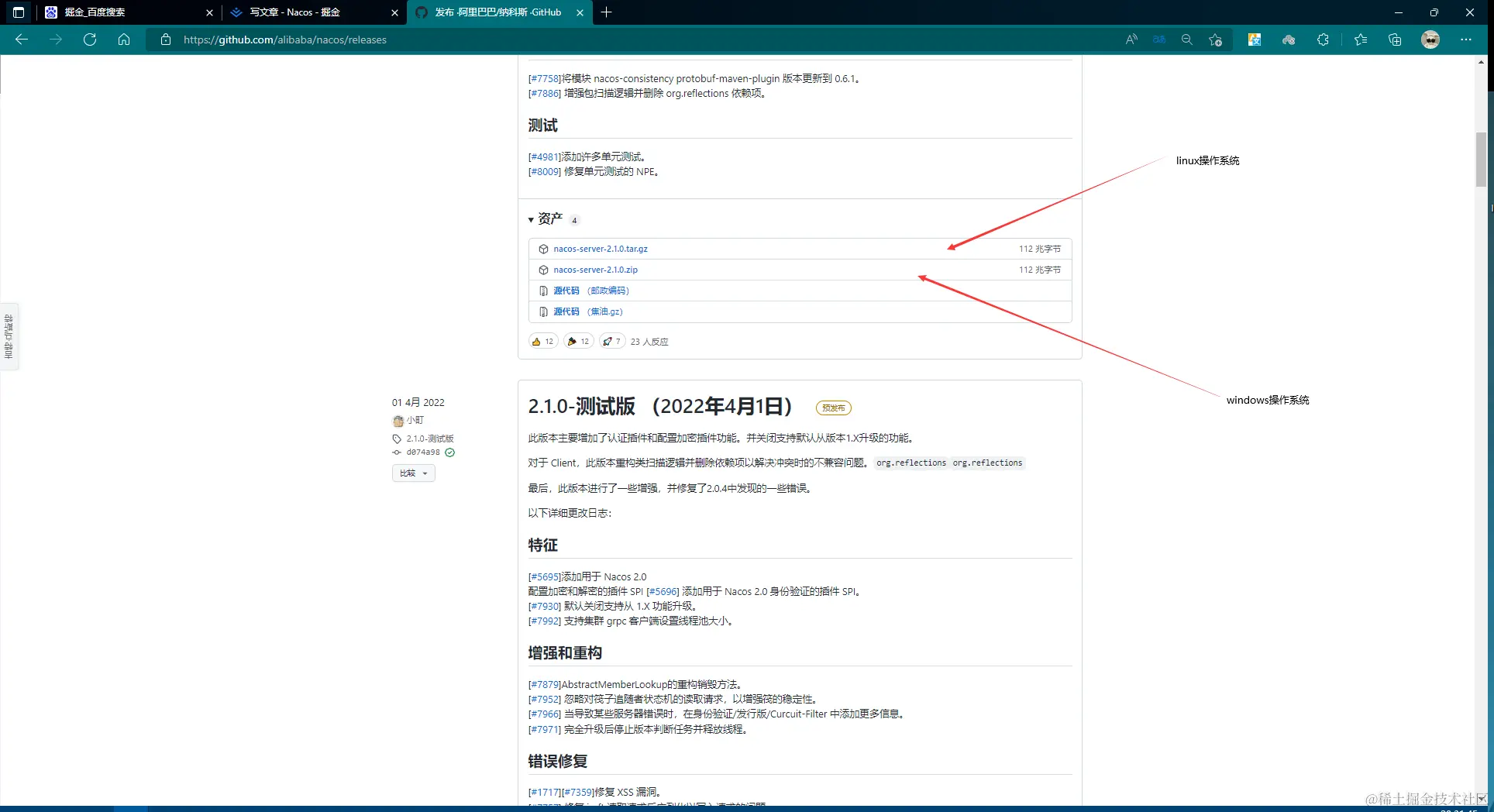The height and width of the screenshot is (812, 1494).
Task: Open the Favorites list icon
Action: [x=1361, y=40]
